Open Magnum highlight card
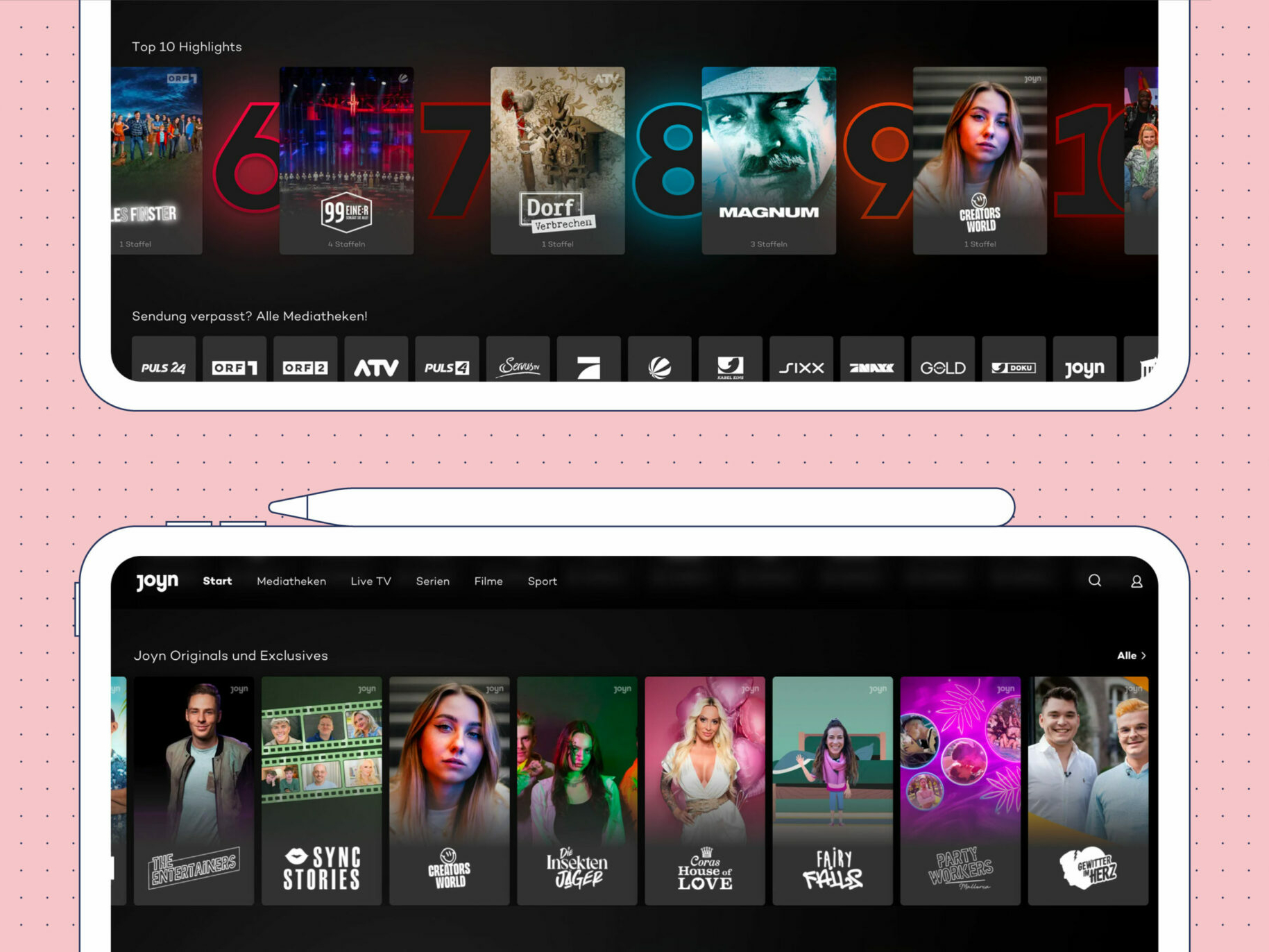 [769, 160]
